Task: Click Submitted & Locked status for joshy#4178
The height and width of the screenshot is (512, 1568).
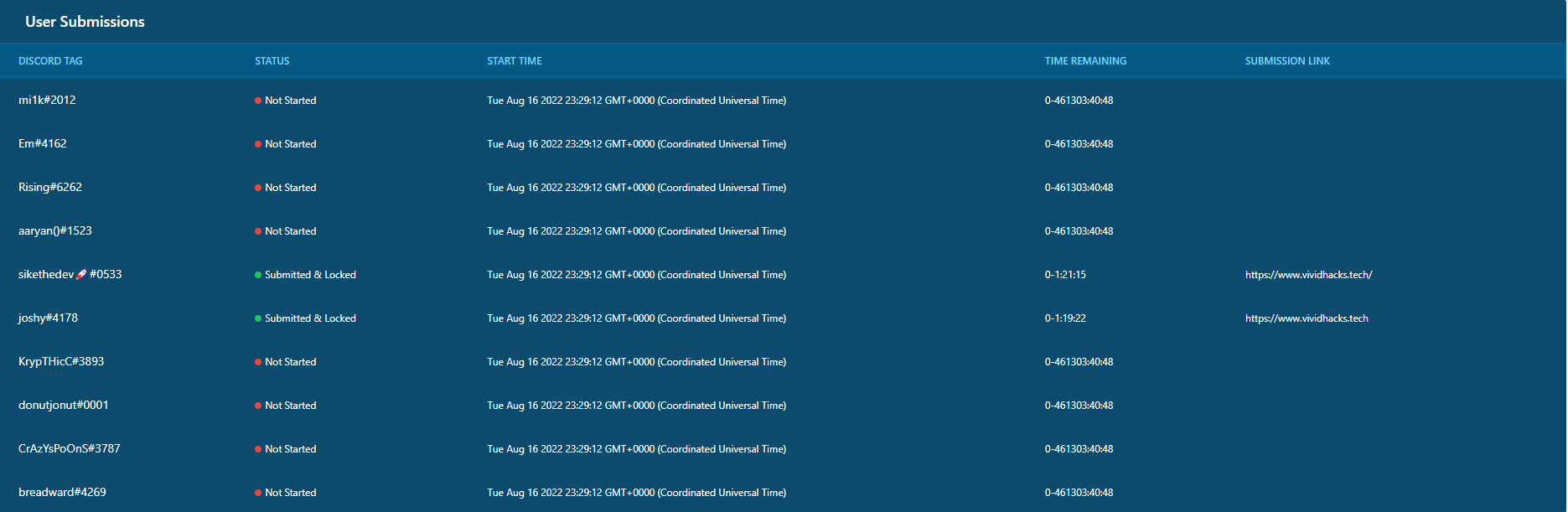Action: point(306,318)
